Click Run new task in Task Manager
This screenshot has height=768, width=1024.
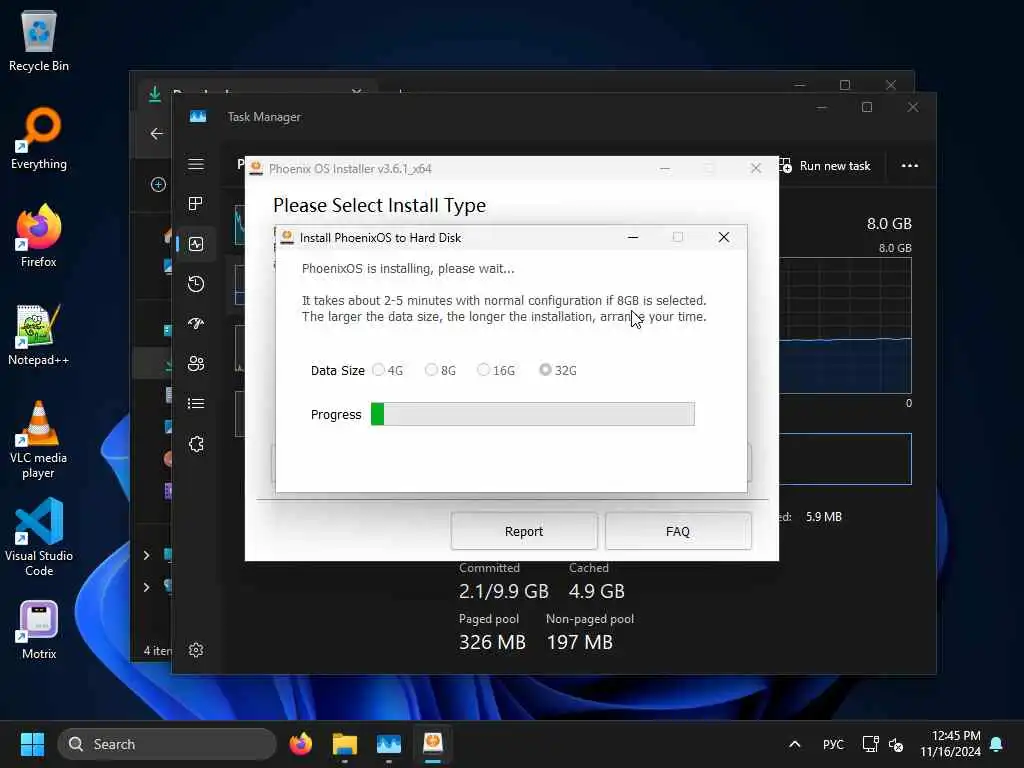[825, 166]
